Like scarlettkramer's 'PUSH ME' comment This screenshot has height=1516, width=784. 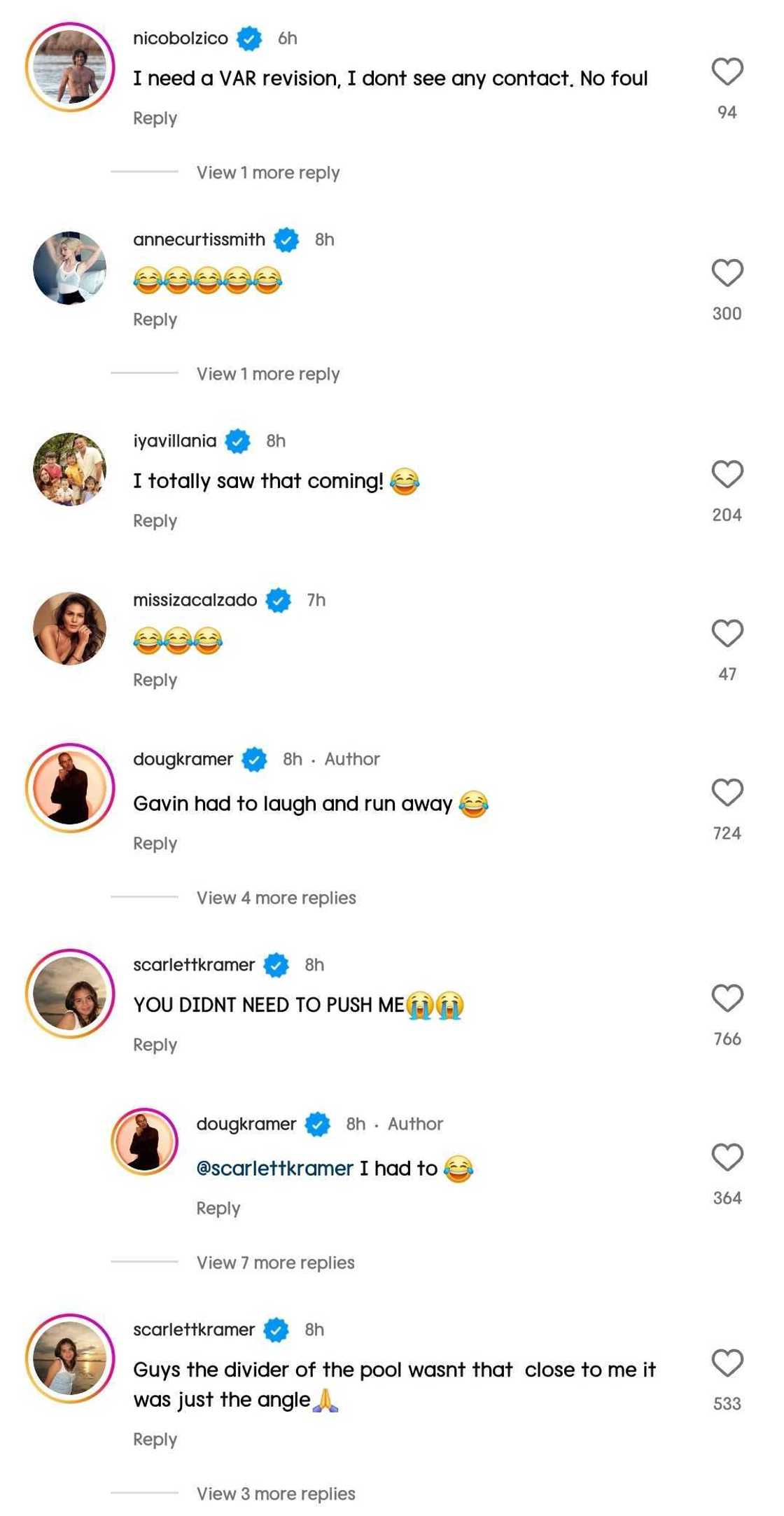coord(727,999)
